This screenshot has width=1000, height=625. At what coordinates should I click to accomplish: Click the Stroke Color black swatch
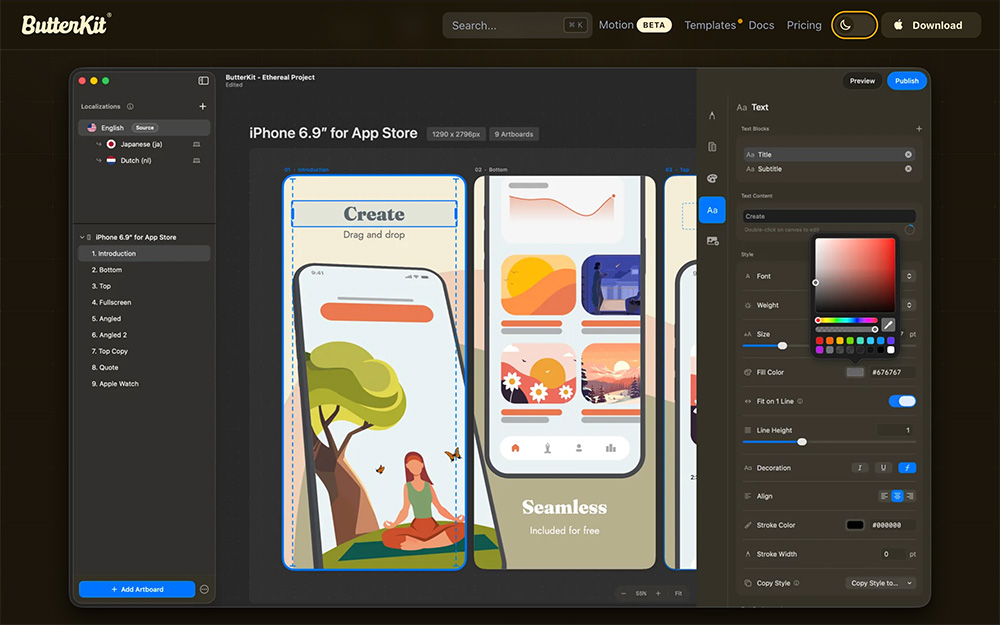point(855,525)
